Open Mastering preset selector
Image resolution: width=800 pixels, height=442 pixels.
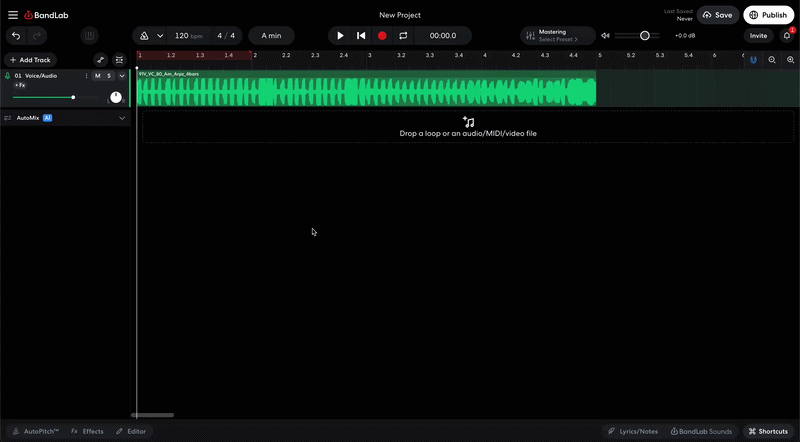coord(557,36)
